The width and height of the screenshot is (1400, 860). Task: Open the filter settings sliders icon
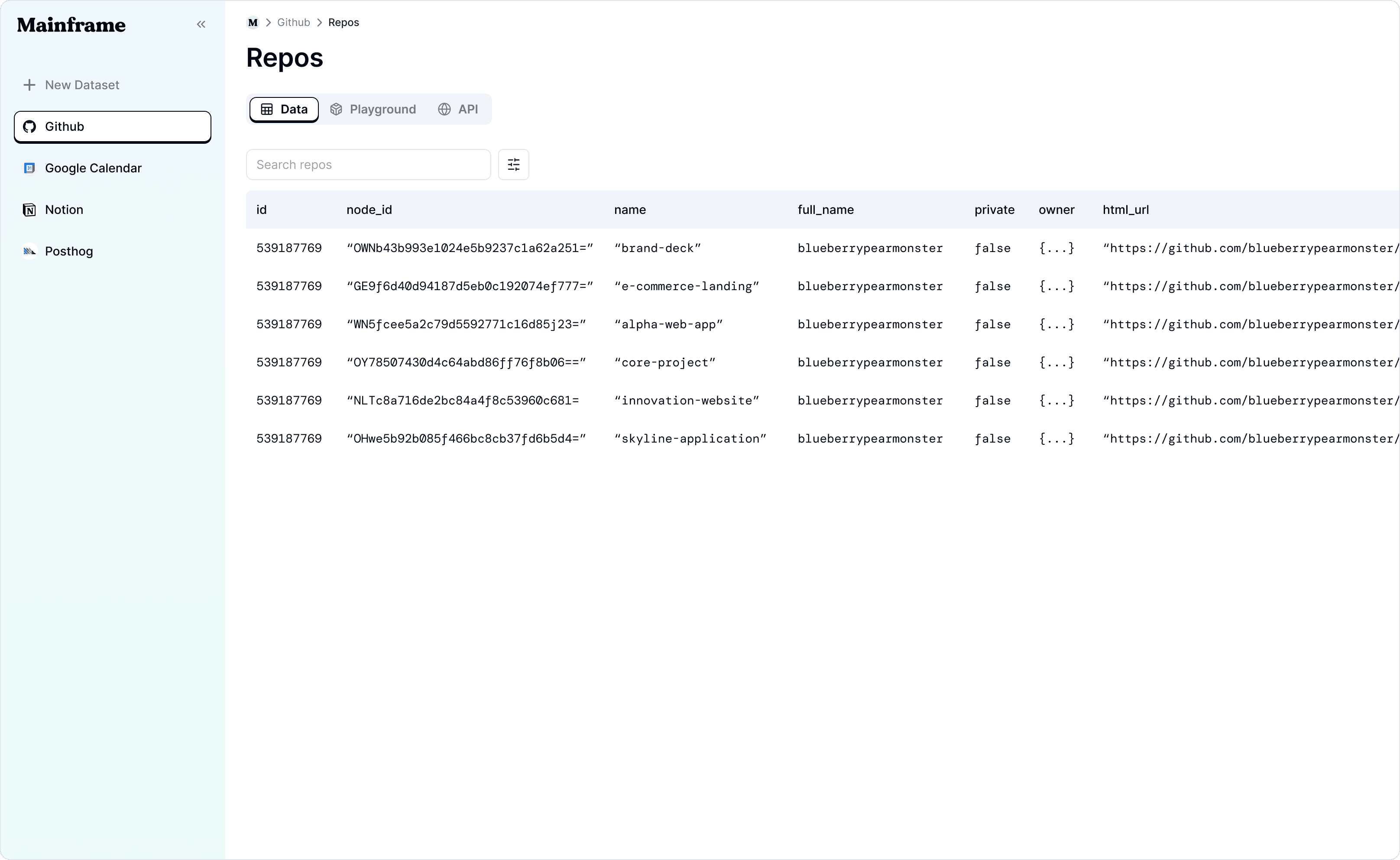click(x=513, y=165)
